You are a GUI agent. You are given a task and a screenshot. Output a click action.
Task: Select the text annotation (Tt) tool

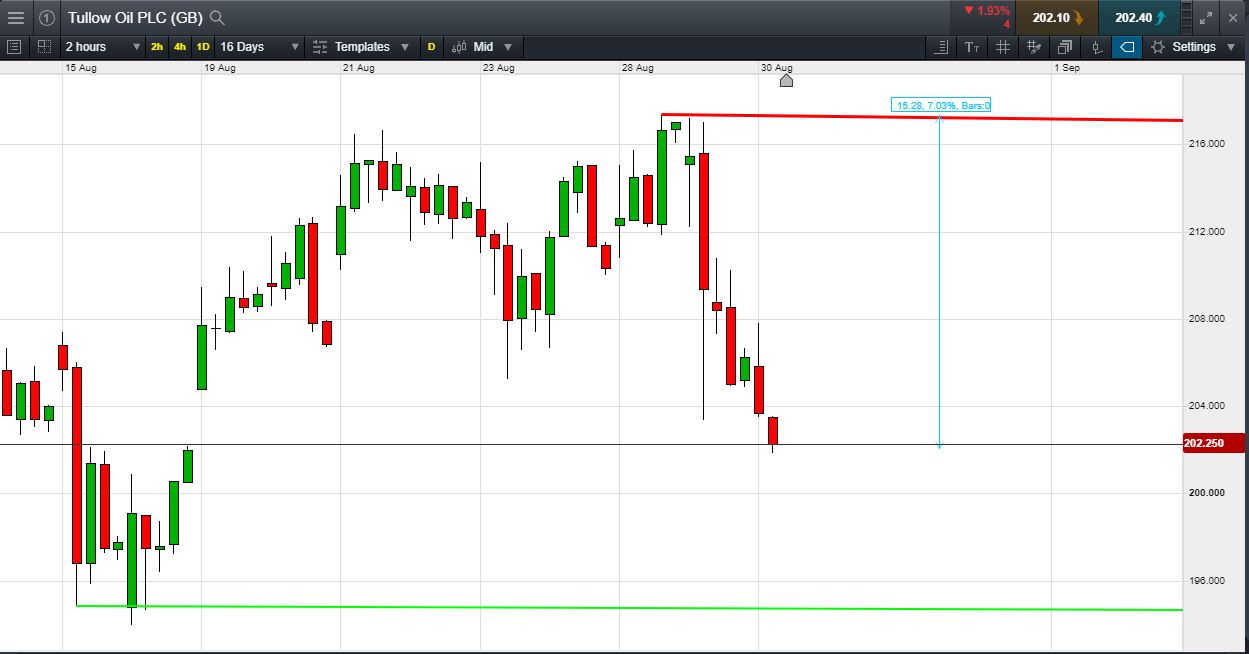(x=972, y=47)
